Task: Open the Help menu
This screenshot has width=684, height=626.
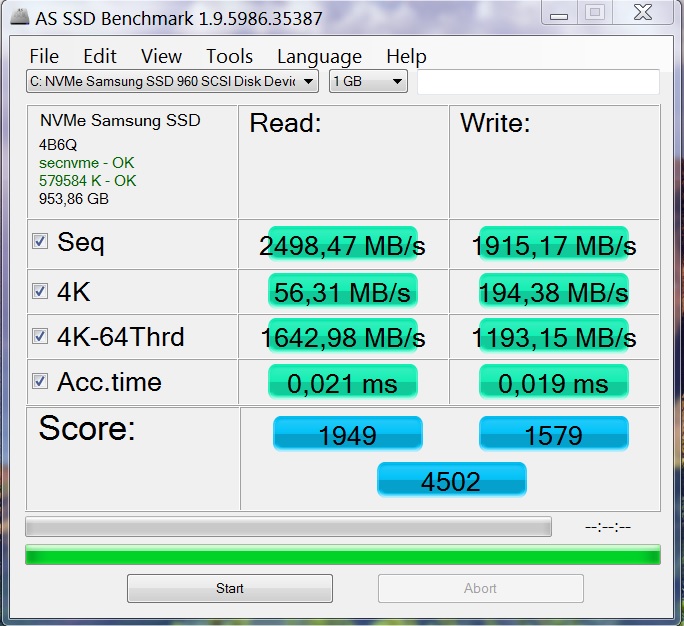Action: 406,57
